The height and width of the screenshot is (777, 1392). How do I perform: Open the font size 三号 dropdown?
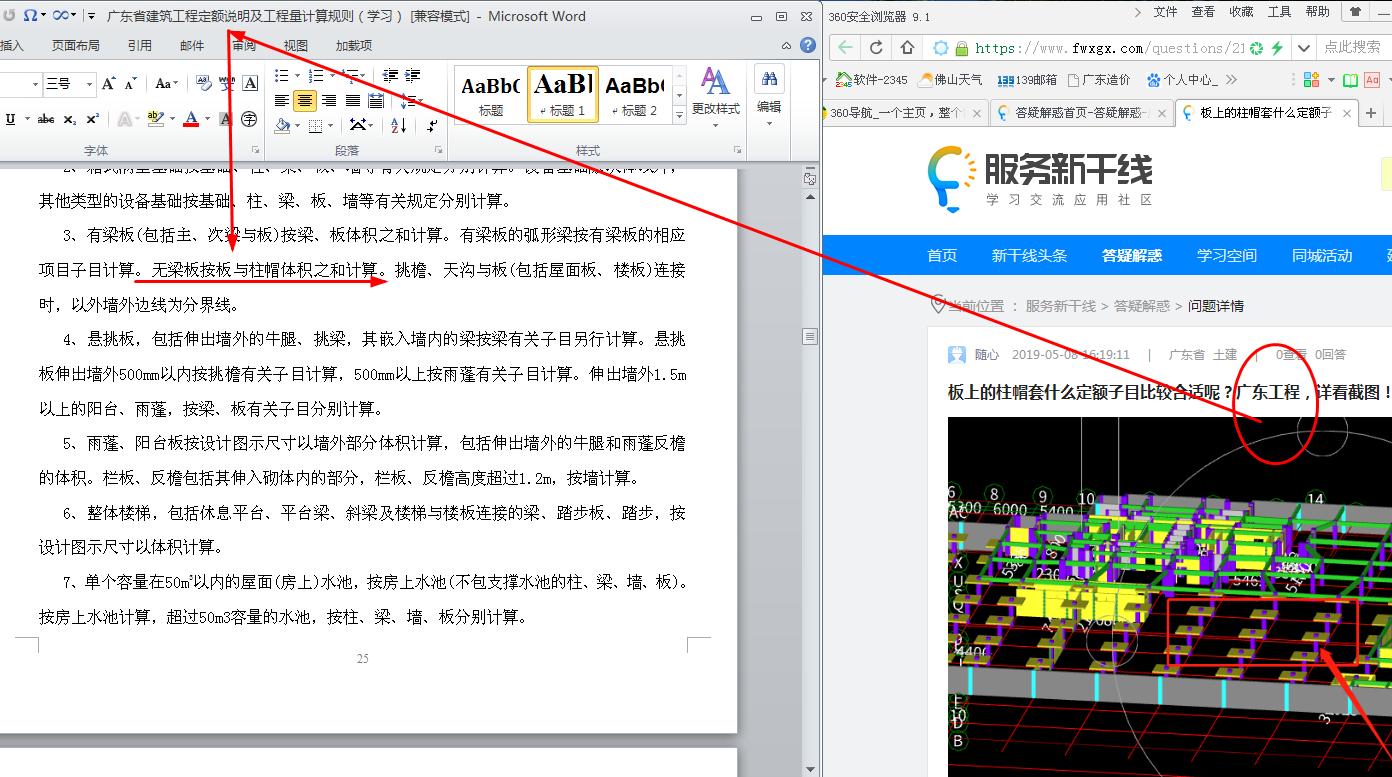pyautogui.click(x=89, y=84)
